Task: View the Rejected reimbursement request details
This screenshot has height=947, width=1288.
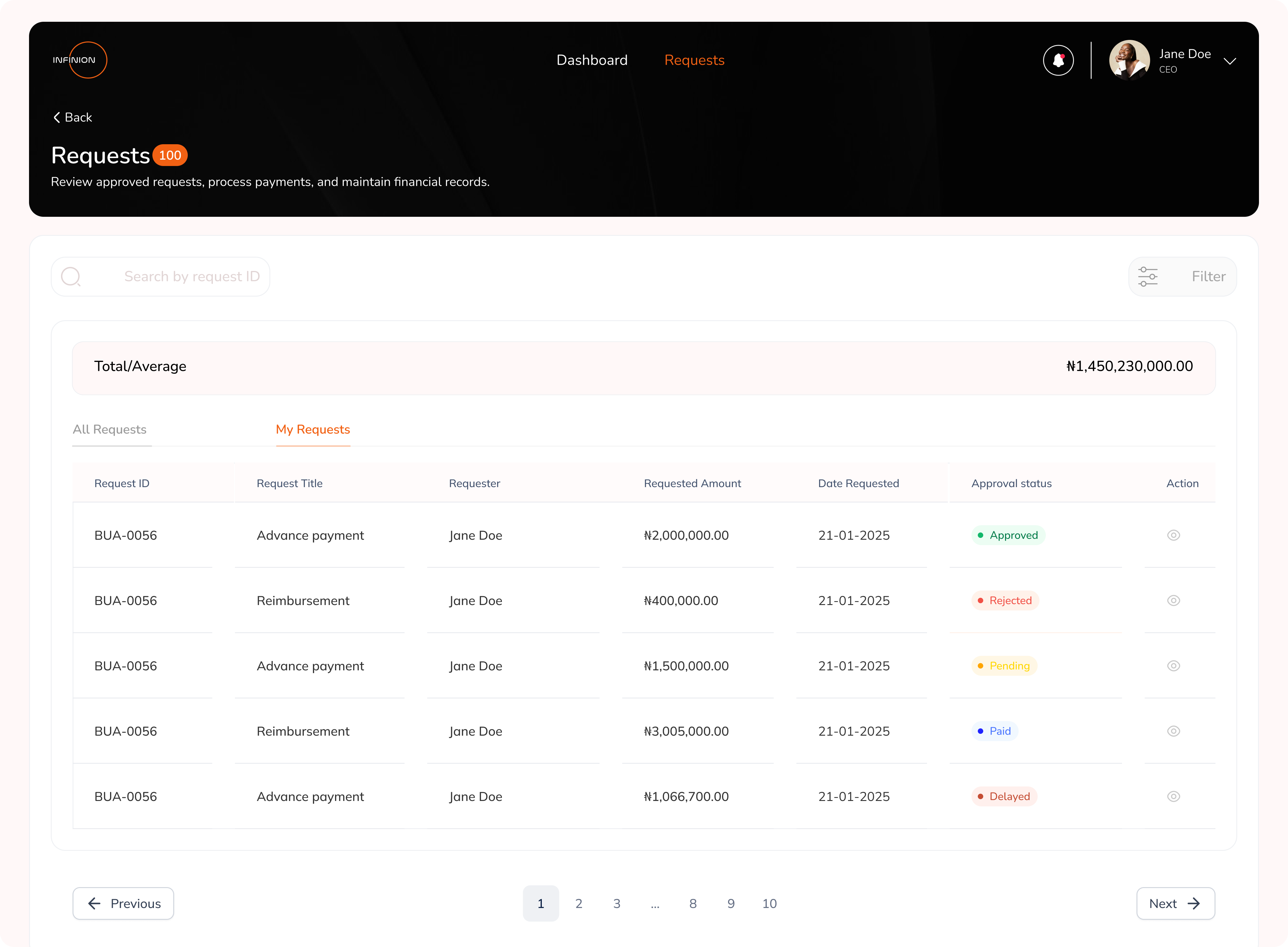Action: [1173, 600]
